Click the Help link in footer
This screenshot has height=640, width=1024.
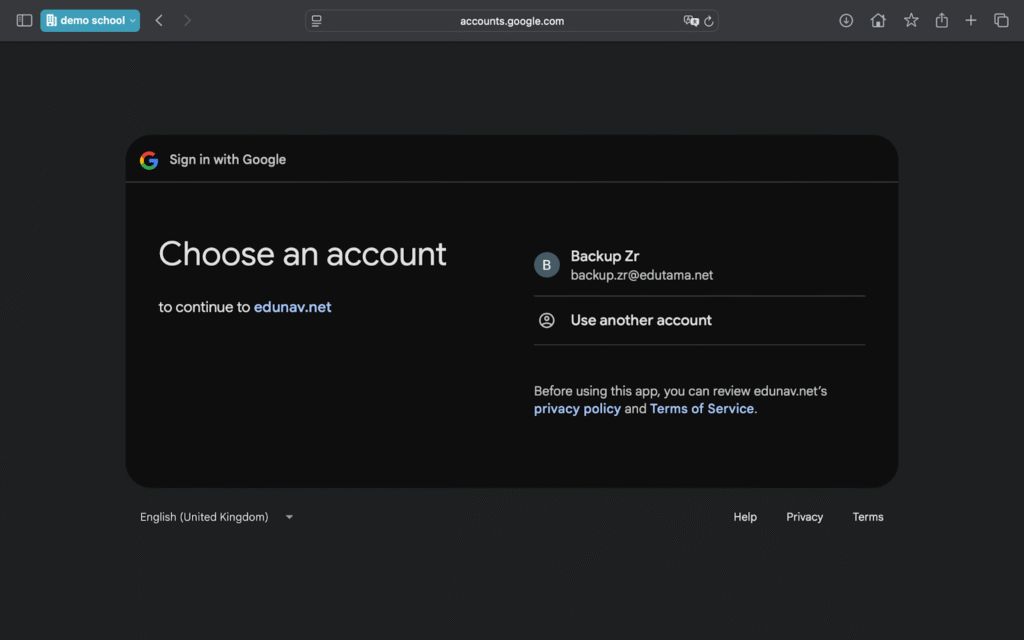[x=745, y=517]
